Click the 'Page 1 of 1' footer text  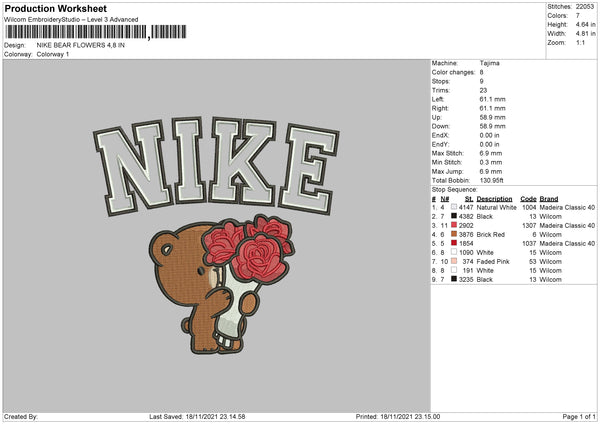coord(579,417)
